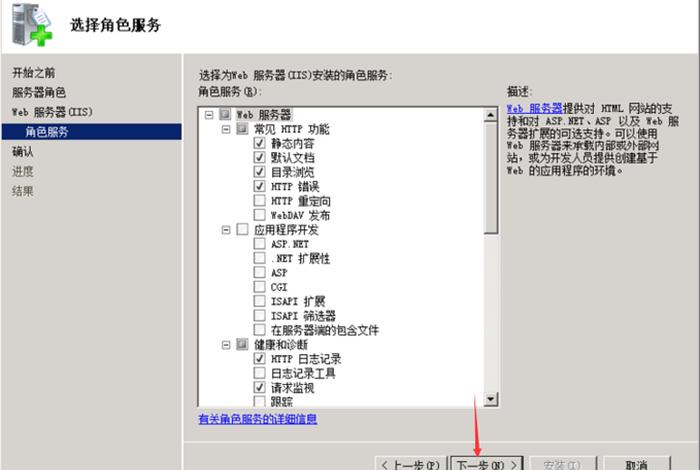Toggle the HTTP 错误 checkbox

pos(259,186)
